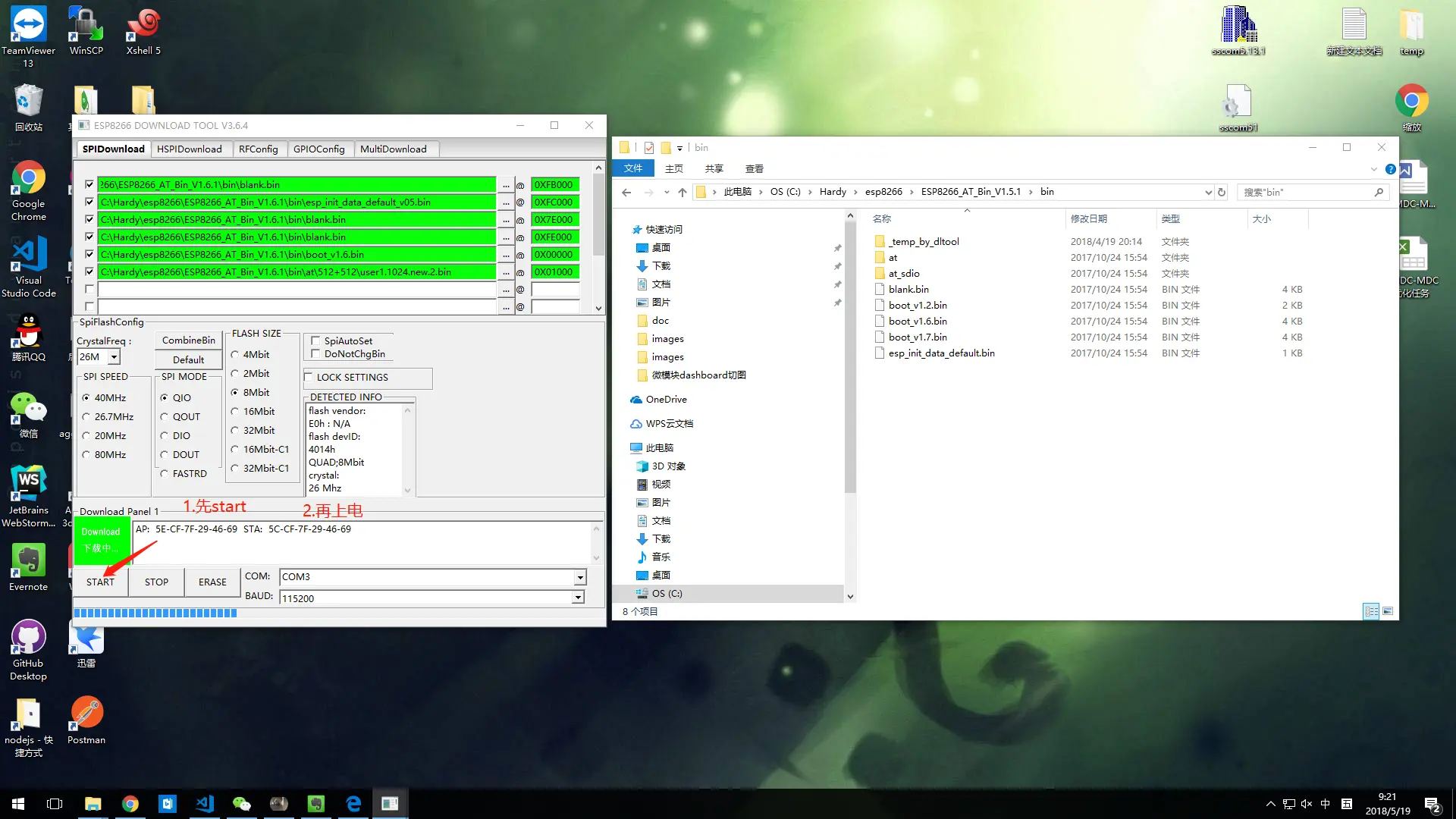Browse file for boot_v1.6.bin row
The width and height of the screenshot is (1456, 819).
(x=506, y=255)
